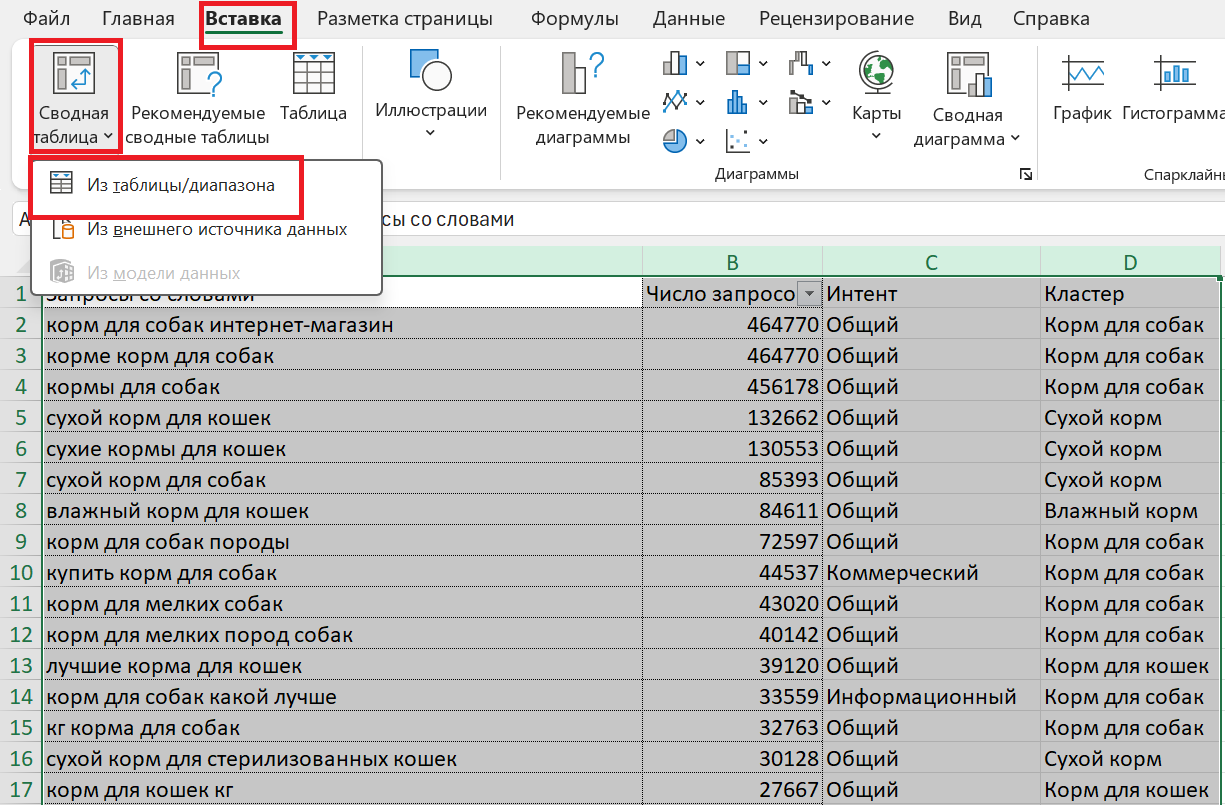
Task: Click the value 33559
Action: (x=732, y=697)
